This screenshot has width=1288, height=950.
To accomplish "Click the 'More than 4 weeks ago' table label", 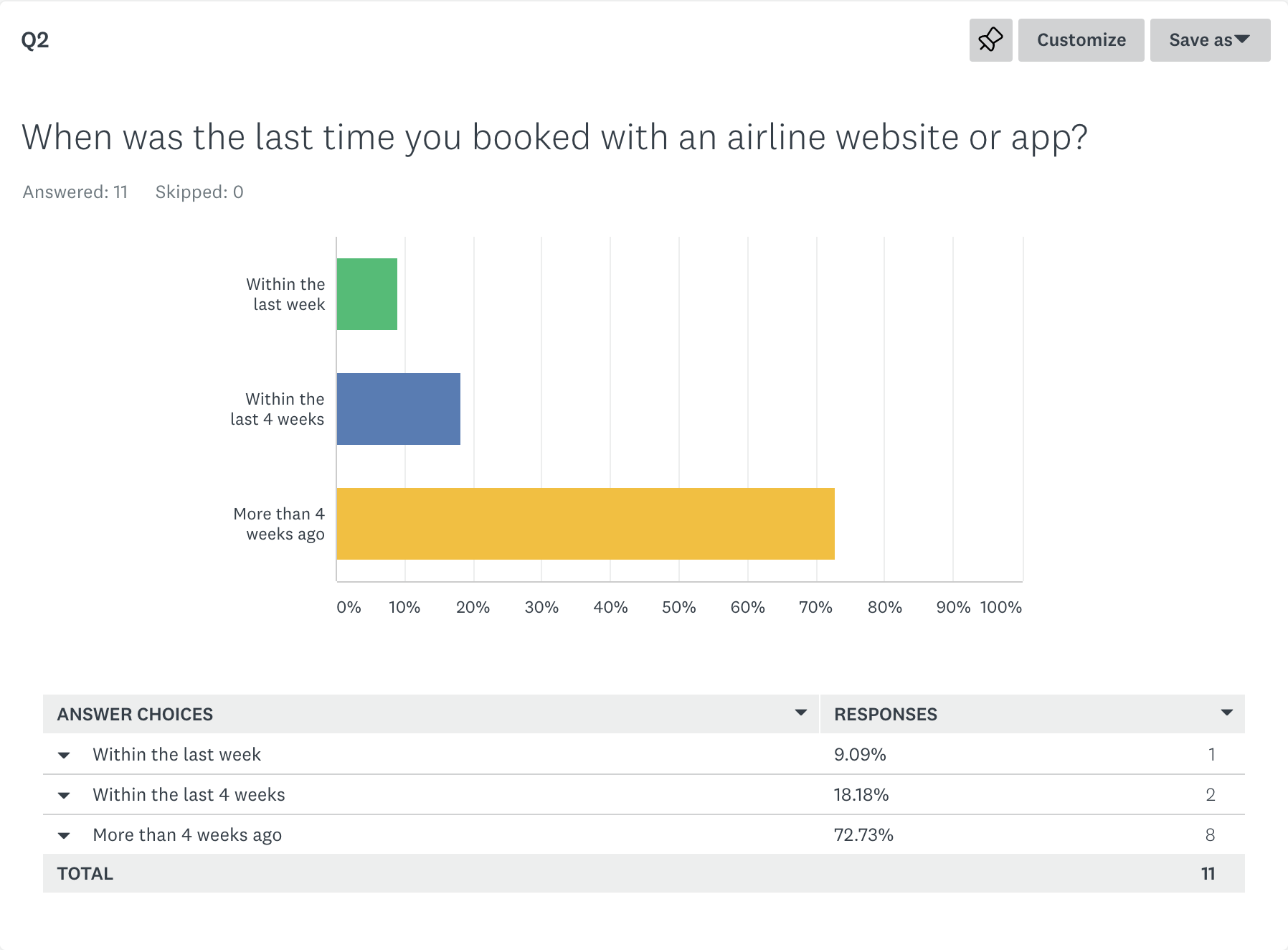I will [x=187, y=834].
